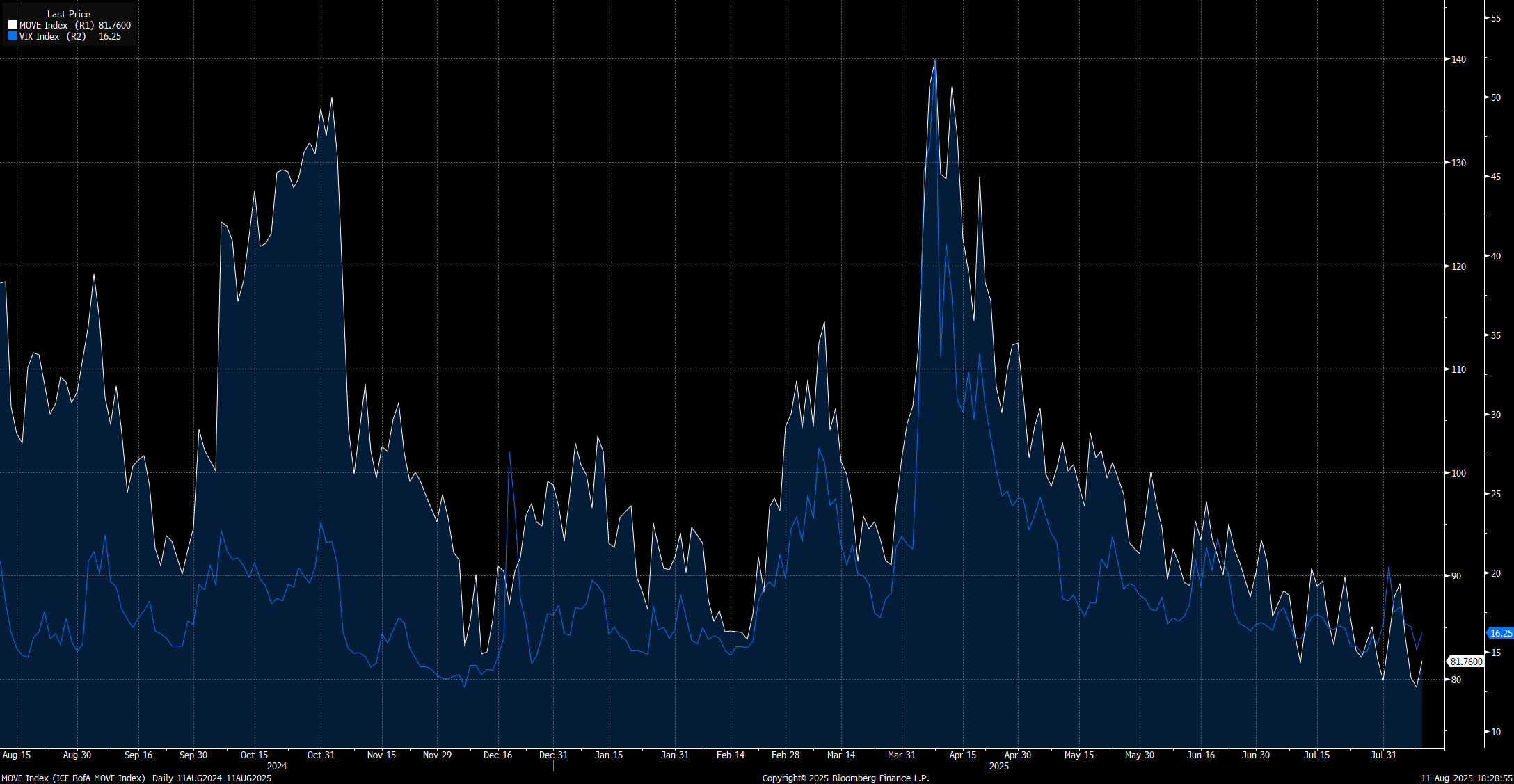Click the MOVE Index chart title text at bottom
The width and height of the screenshot is (1514, 784).
click(x=73, y=778)
